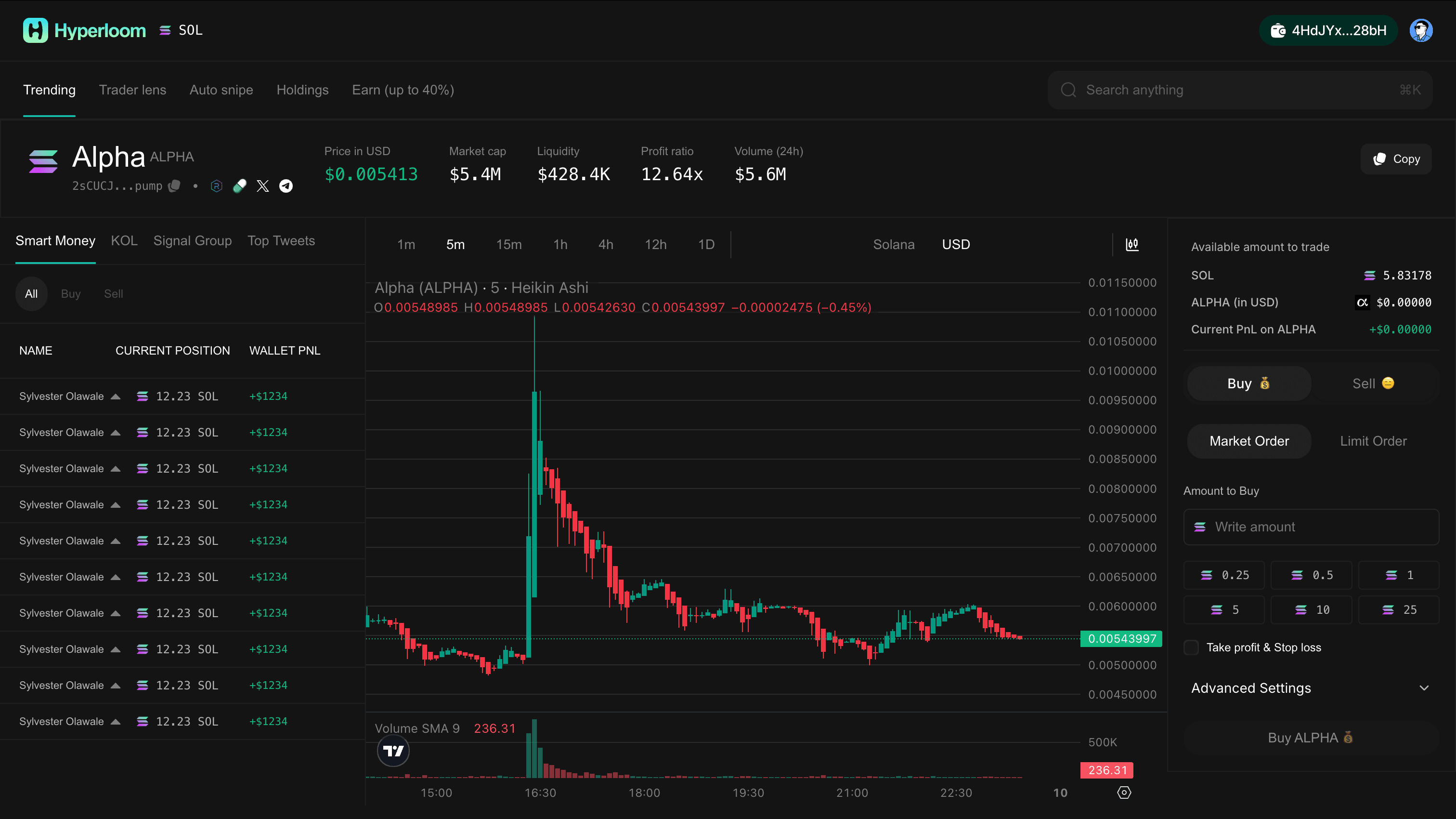Open the user profile avatar
Image resolution: width=1456 pixels, height=819 pixels.
click(x=1421, y=30)
